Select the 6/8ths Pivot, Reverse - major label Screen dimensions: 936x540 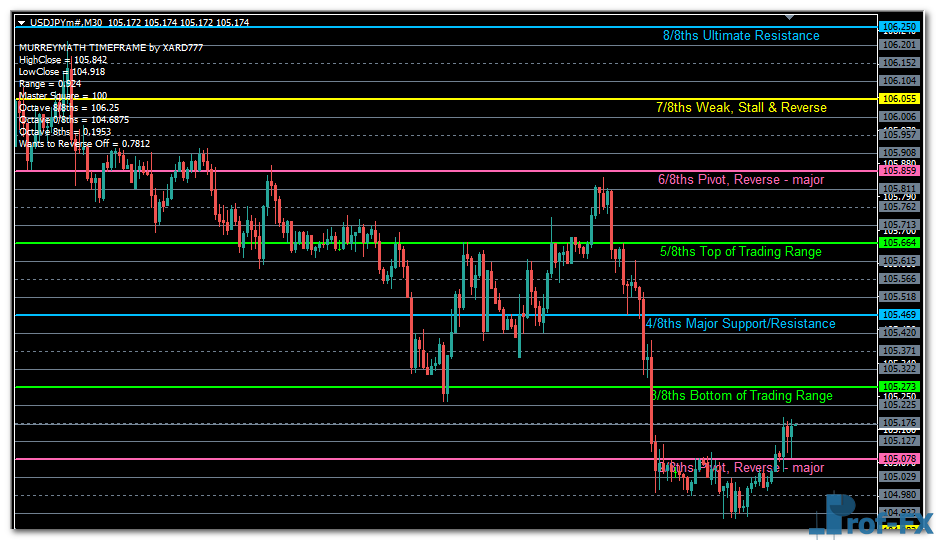(x=741, y=180)
